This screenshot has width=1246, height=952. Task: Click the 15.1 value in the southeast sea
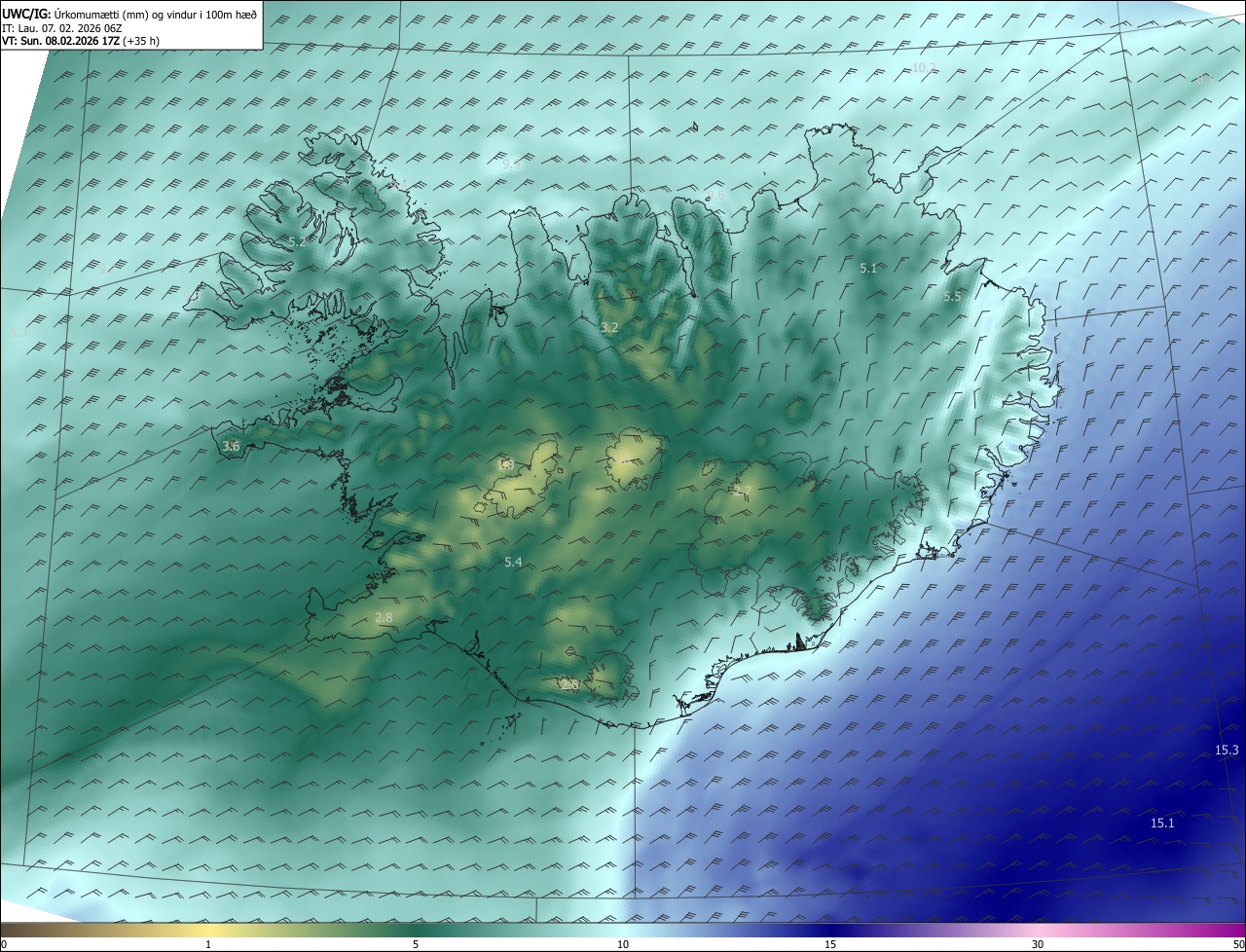(x=1162, y=823)
